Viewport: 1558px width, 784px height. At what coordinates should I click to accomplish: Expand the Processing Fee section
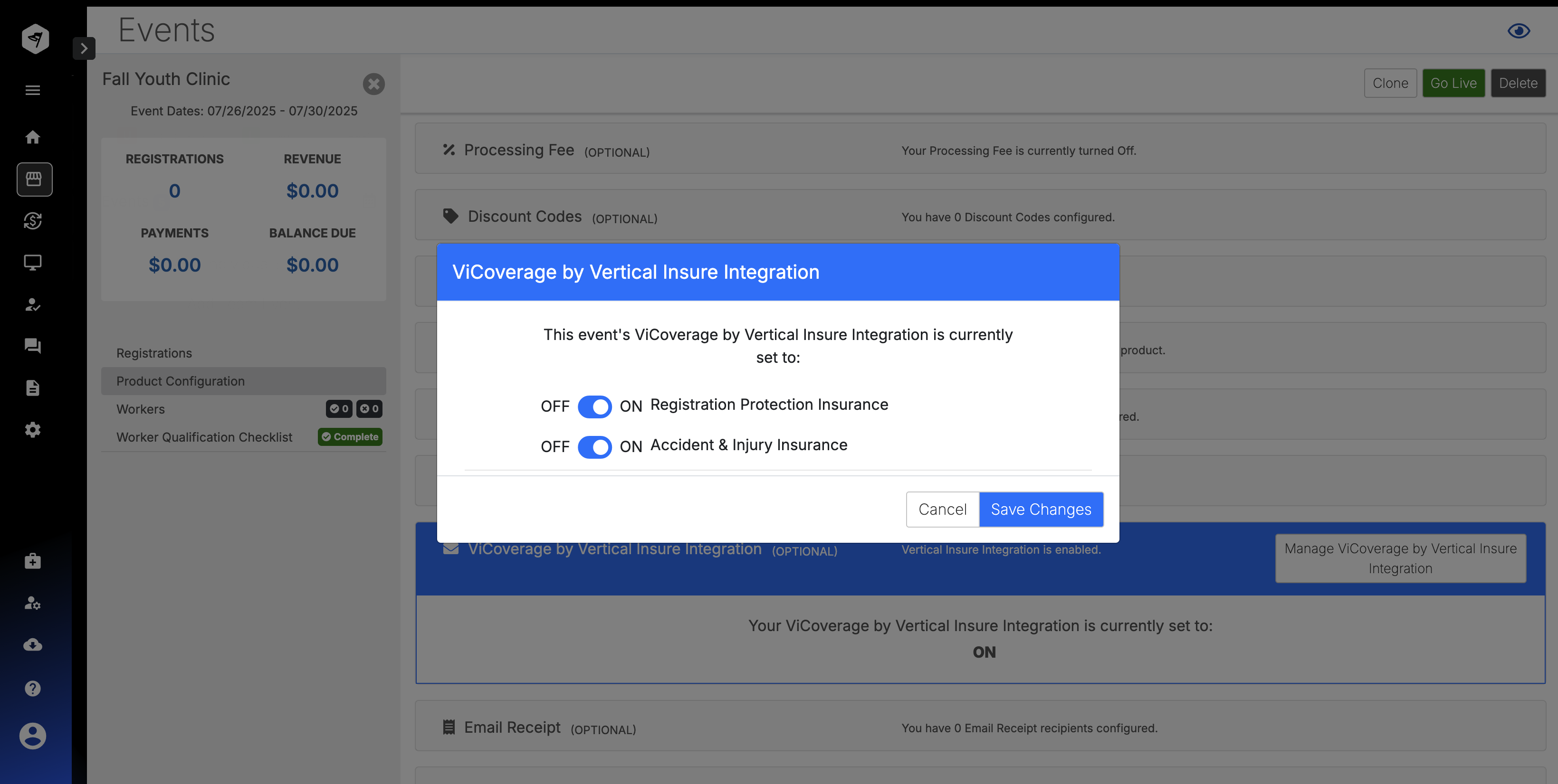coord(980,149)
